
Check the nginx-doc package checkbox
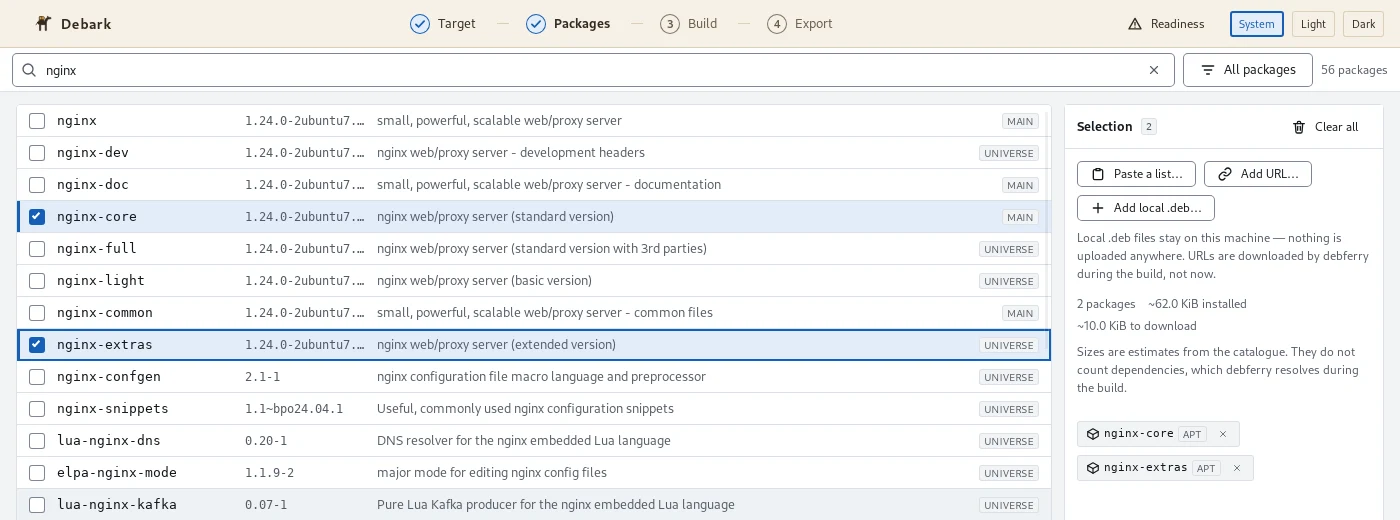[37, 185]
